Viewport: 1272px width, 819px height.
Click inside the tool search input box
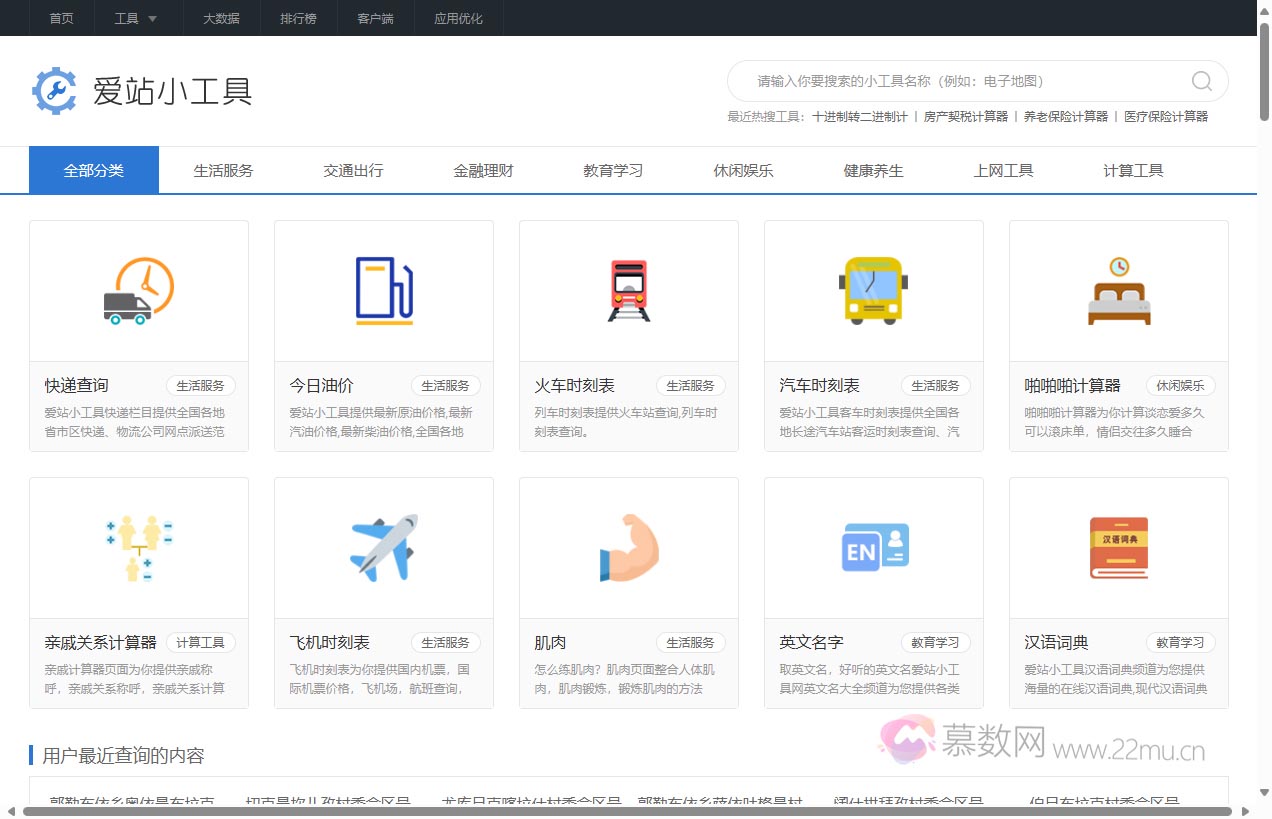click(x=950, y=81)
